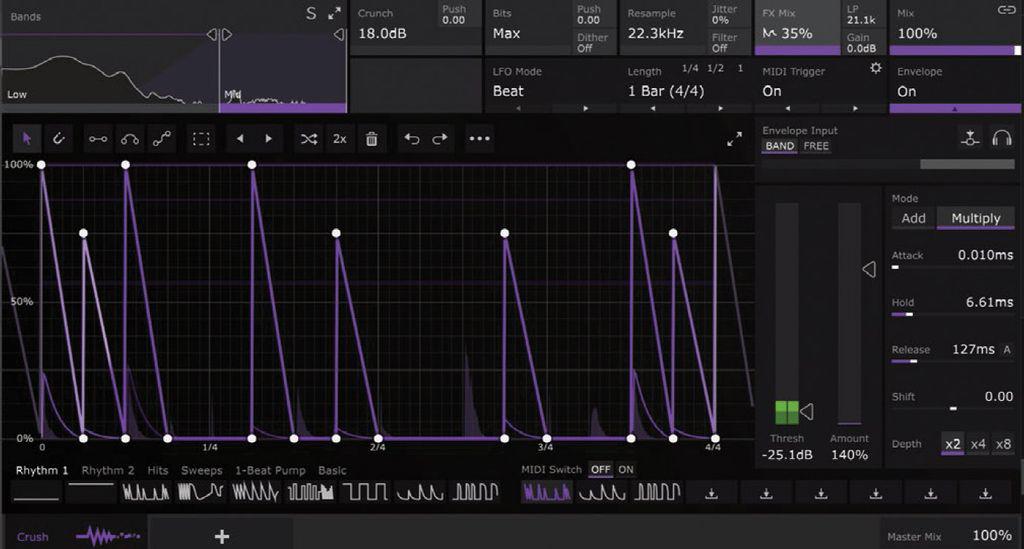Select the pointer arrow tool
This screenshot has width=1024, height=549.
[27, 138]
